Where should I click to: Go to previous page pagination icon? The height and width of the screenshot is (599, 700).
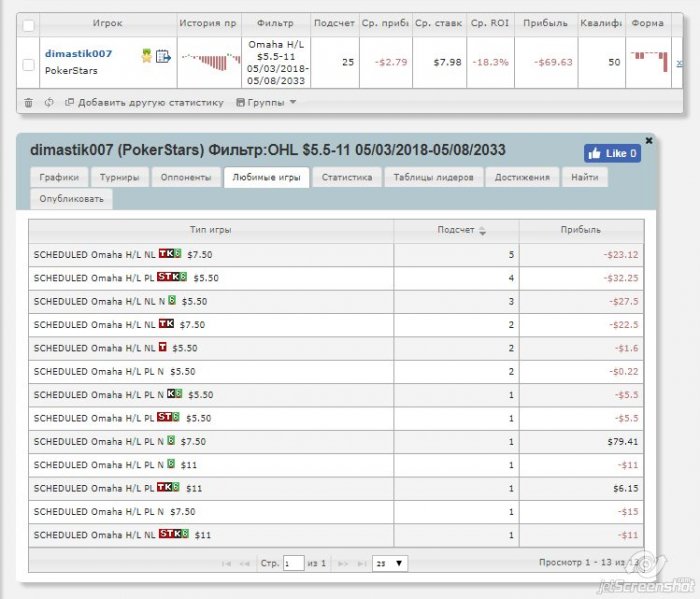point(244,563)
